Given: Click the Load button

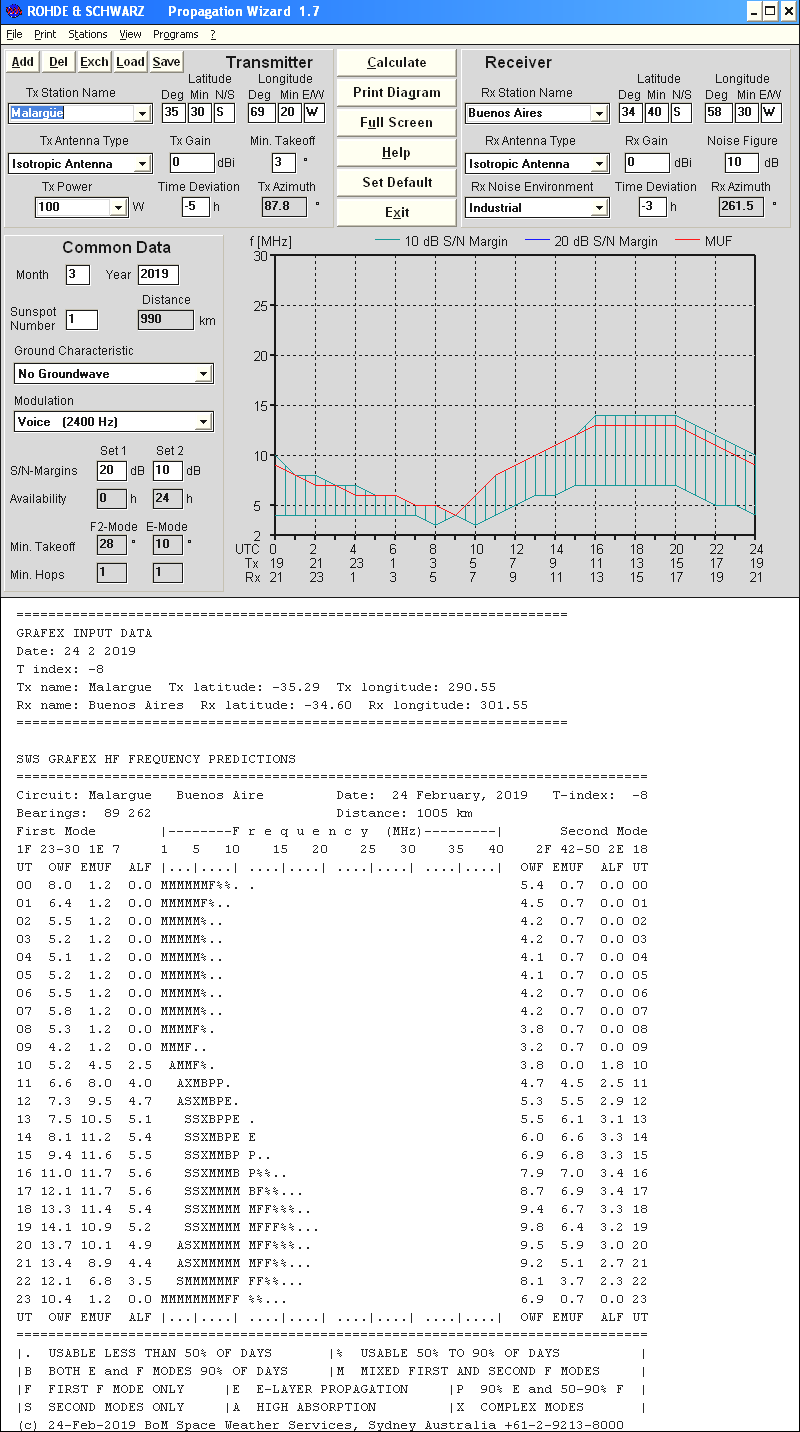Looking at the screenshot, I should 130,62.
